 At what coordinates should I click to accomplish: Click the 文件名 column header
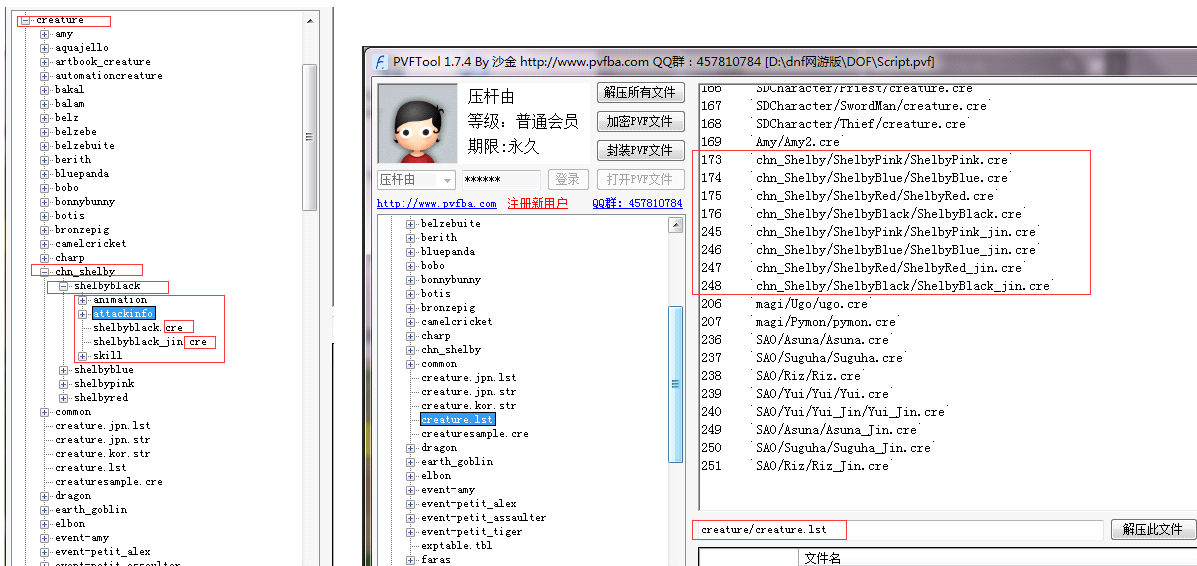pos(823,558)
